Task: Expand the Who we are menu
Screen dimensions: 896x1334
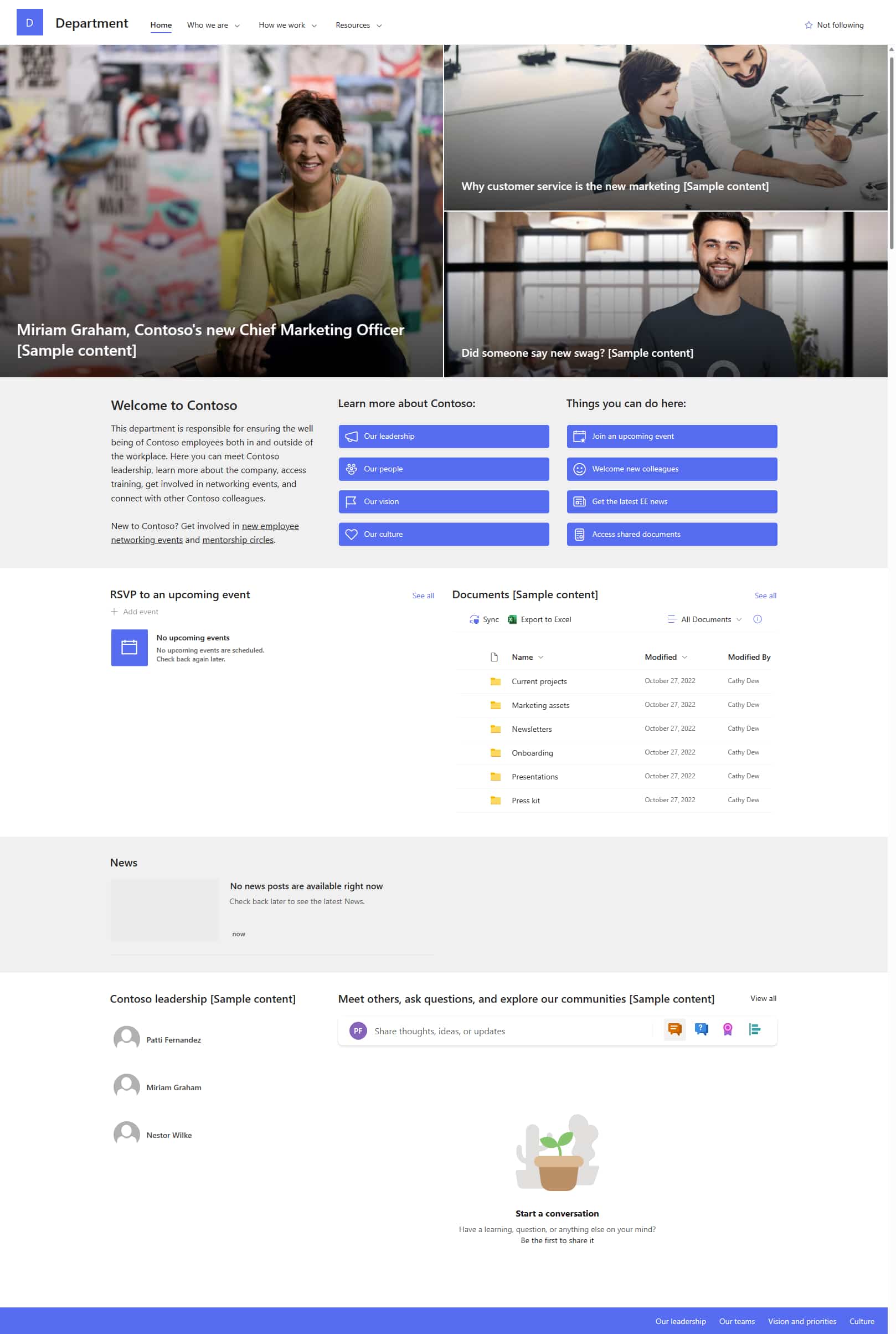Action: [213, 25]
